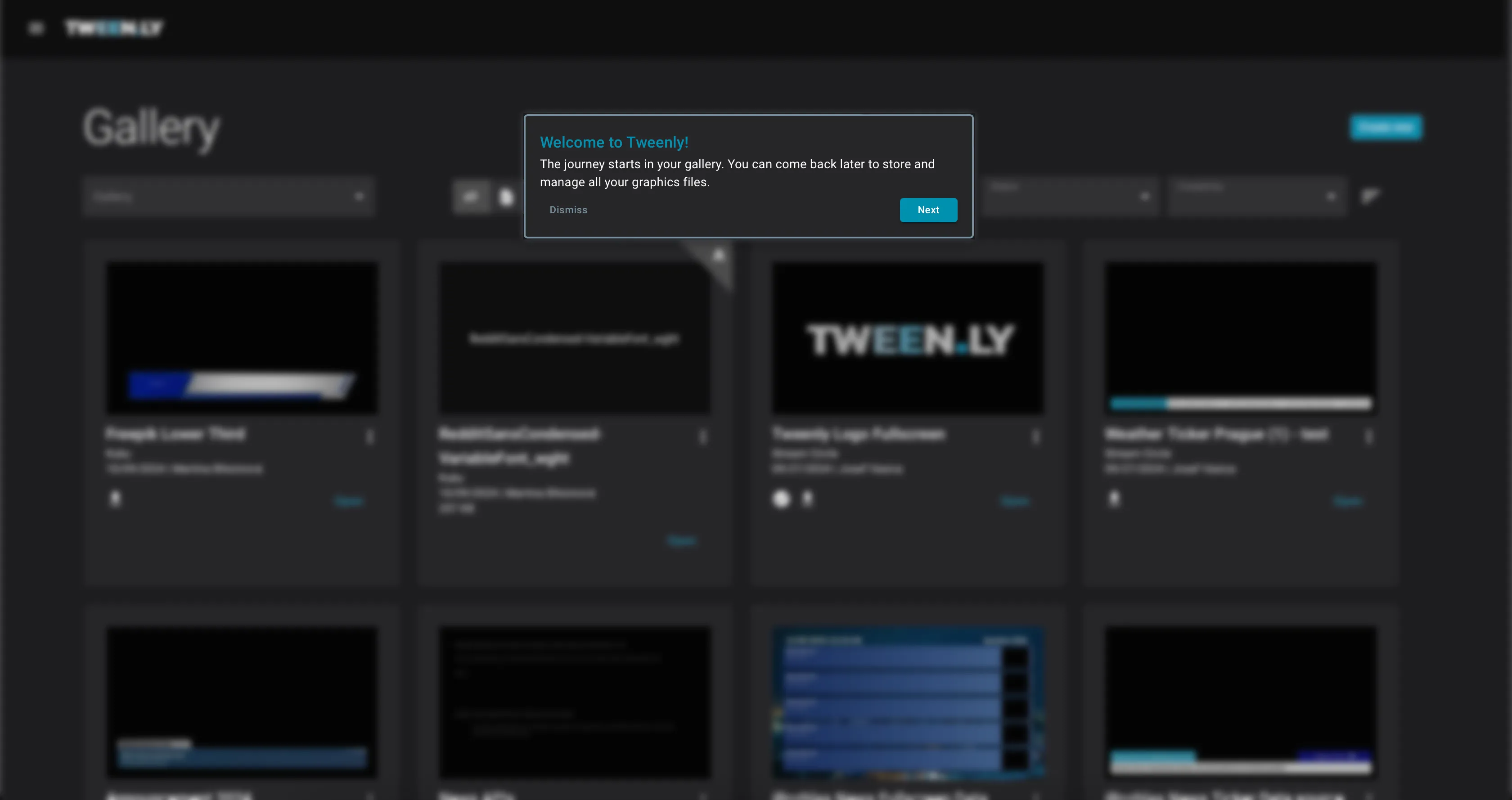The image size is (1512, 800).
Task: Select the All filter toggle
Action: 471,197
